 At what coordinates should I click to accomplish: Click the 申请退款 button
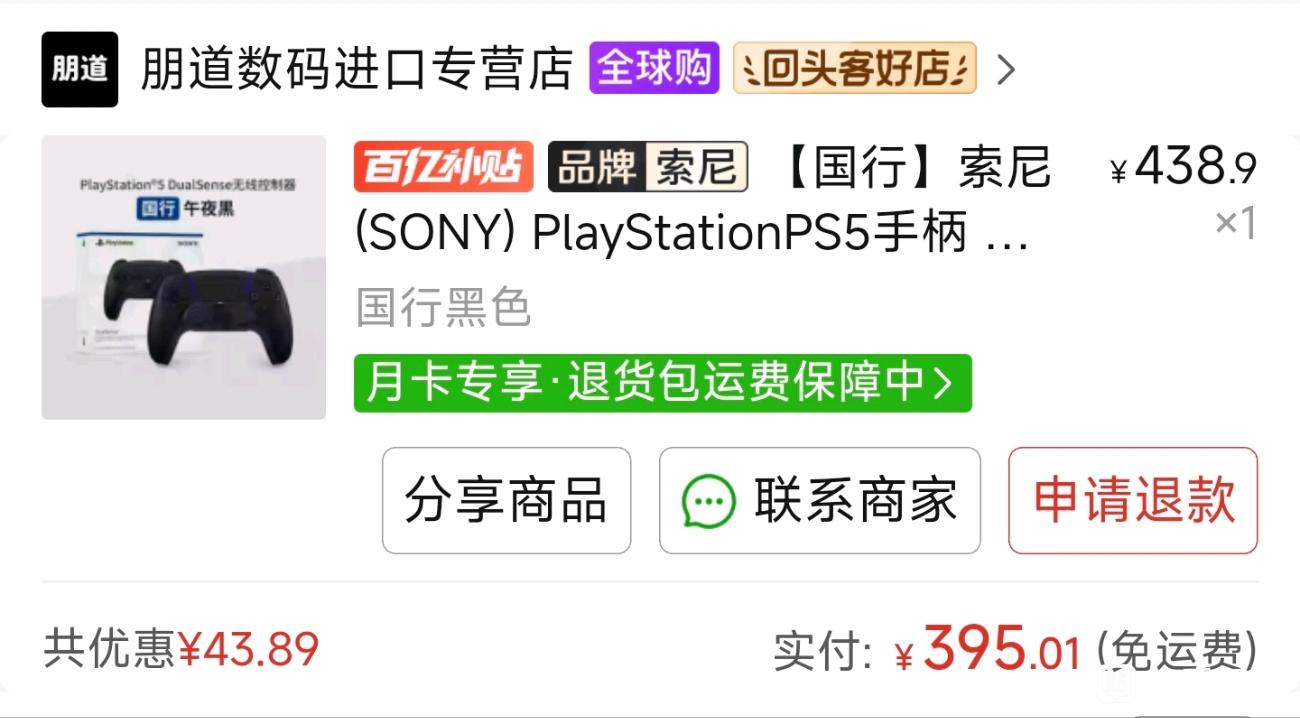[x=1133, y=500]
